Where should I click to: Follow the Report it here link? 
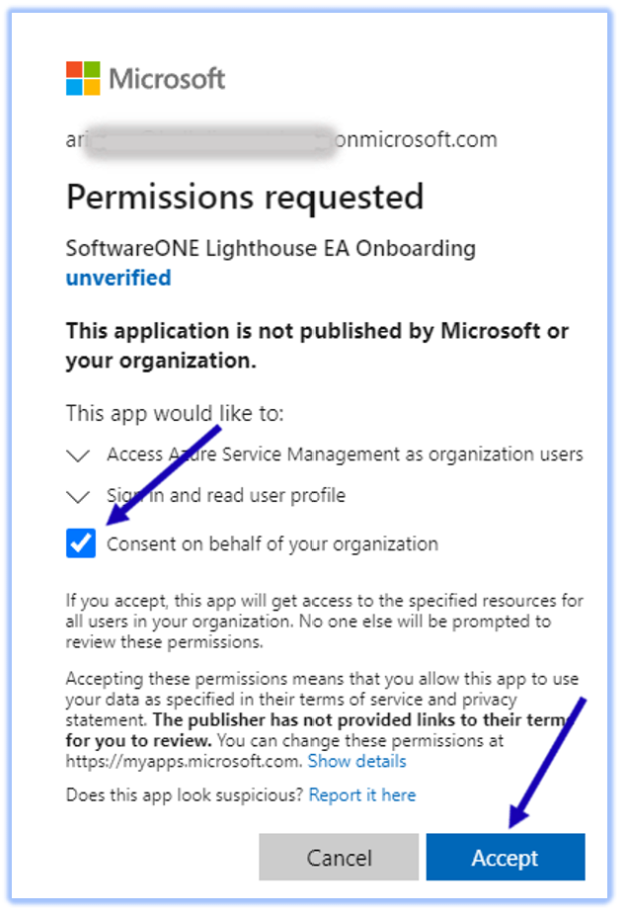point(362,795)
